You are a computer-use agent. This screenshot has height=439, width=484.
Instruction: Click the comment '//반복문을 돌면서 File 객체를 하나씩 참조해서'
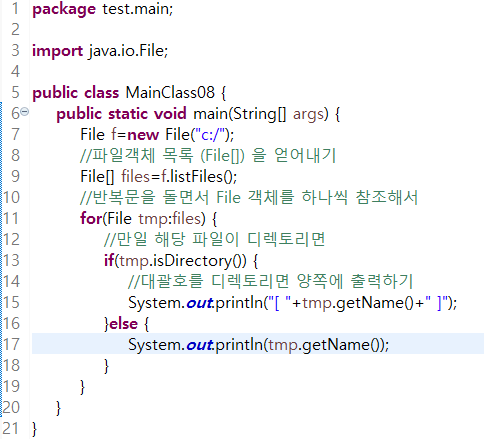pyautogui.click(x=249, y=197)
